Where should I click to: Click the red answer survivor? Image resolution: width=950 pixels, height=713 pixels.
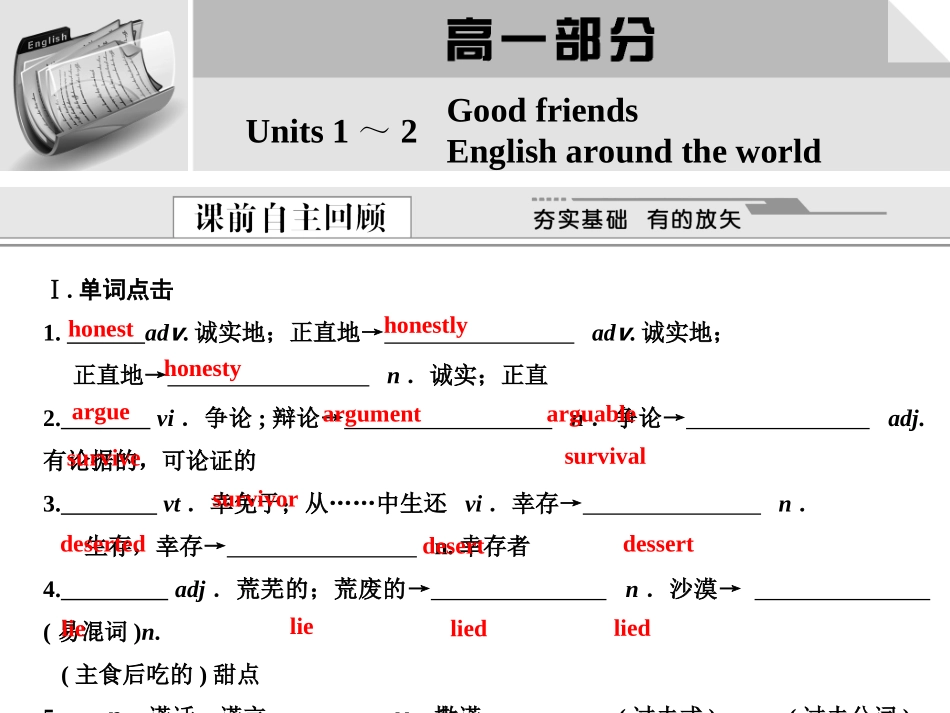pos(254,499)
